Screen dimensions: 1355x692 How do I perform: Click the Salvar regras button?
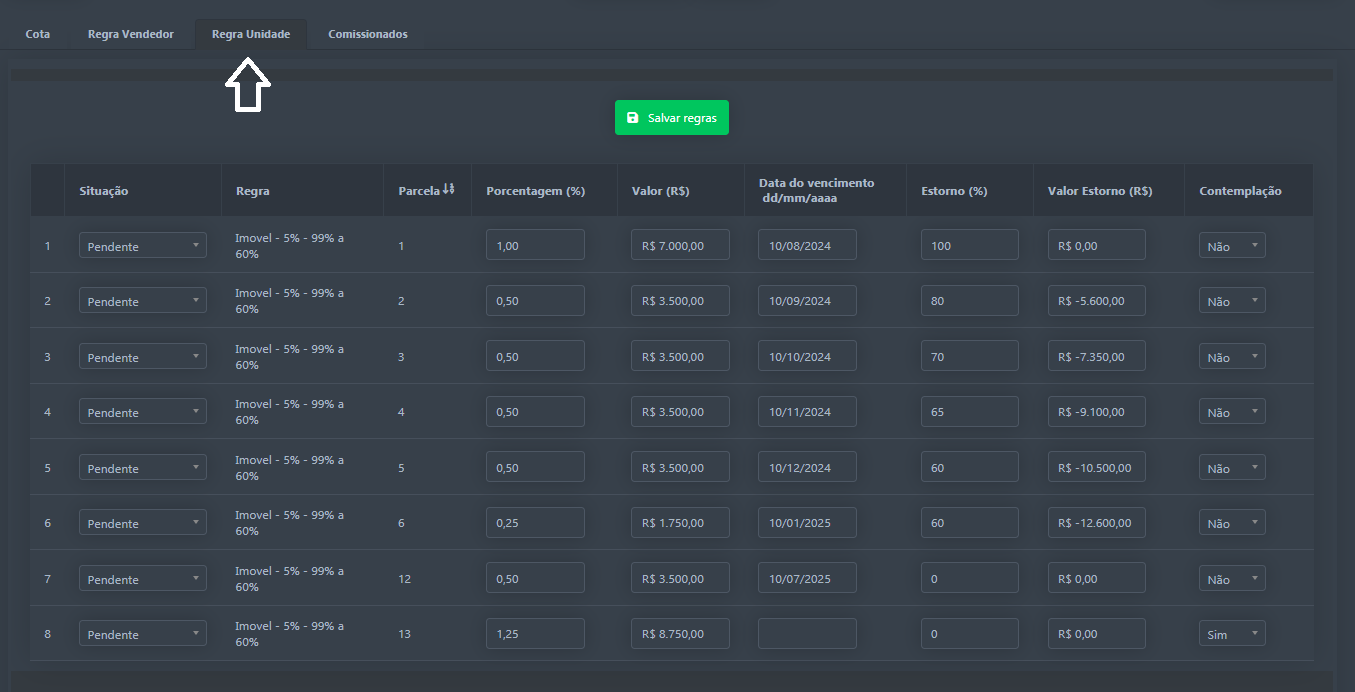(671, 117)
